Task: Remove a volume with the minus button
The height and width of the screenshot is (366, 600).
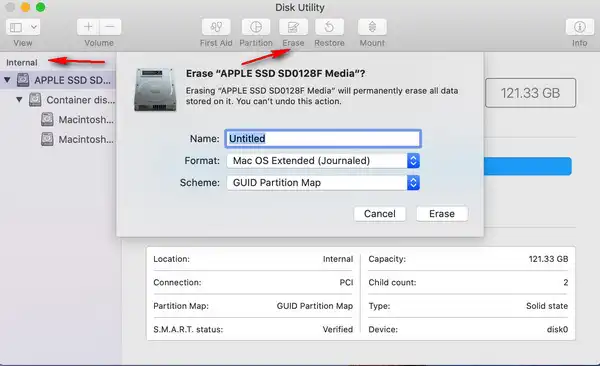Action: pyautogui.click(x=110, y=27)
